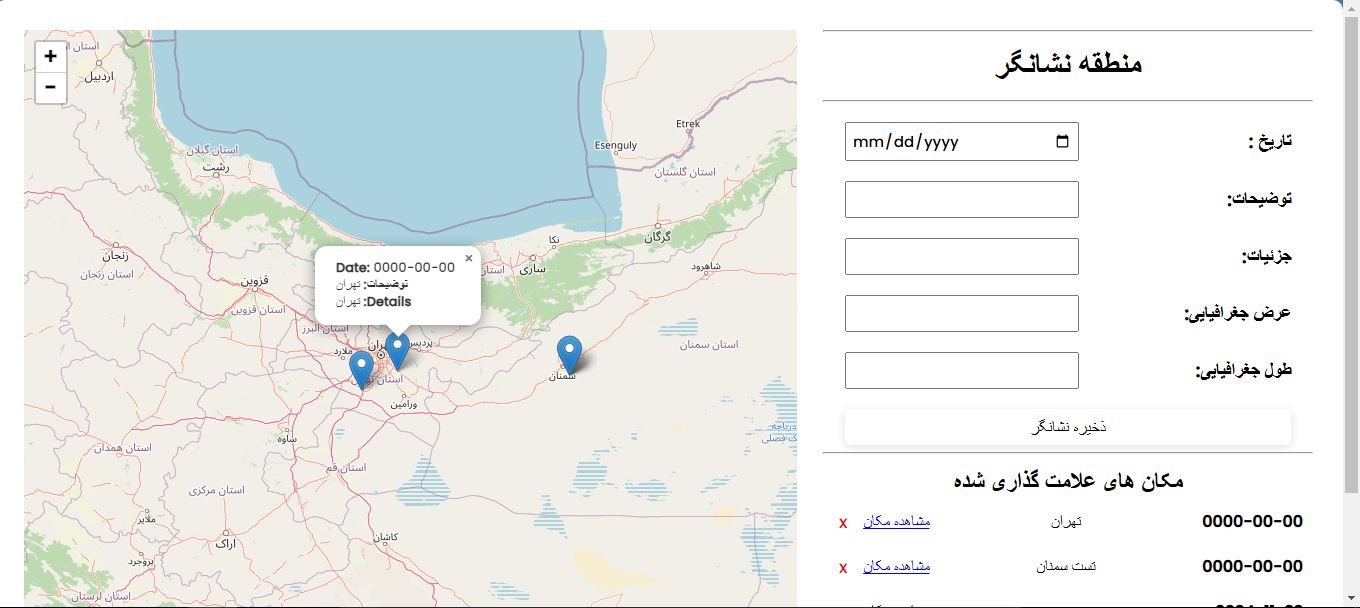1360x608 pixels.
Task: Click into the توضیحات text field
Action: click(x=961, y=199)
